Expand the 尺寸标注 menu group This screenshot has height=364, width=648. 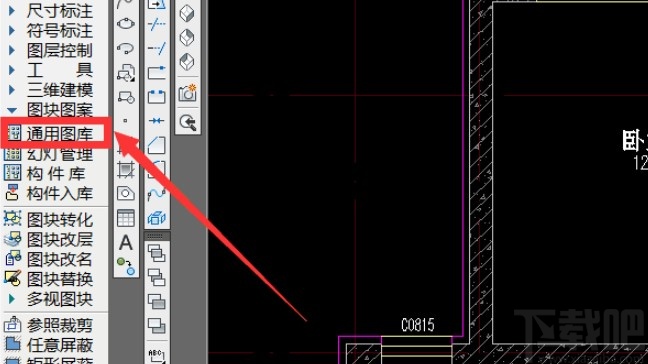tap(12, 11)
